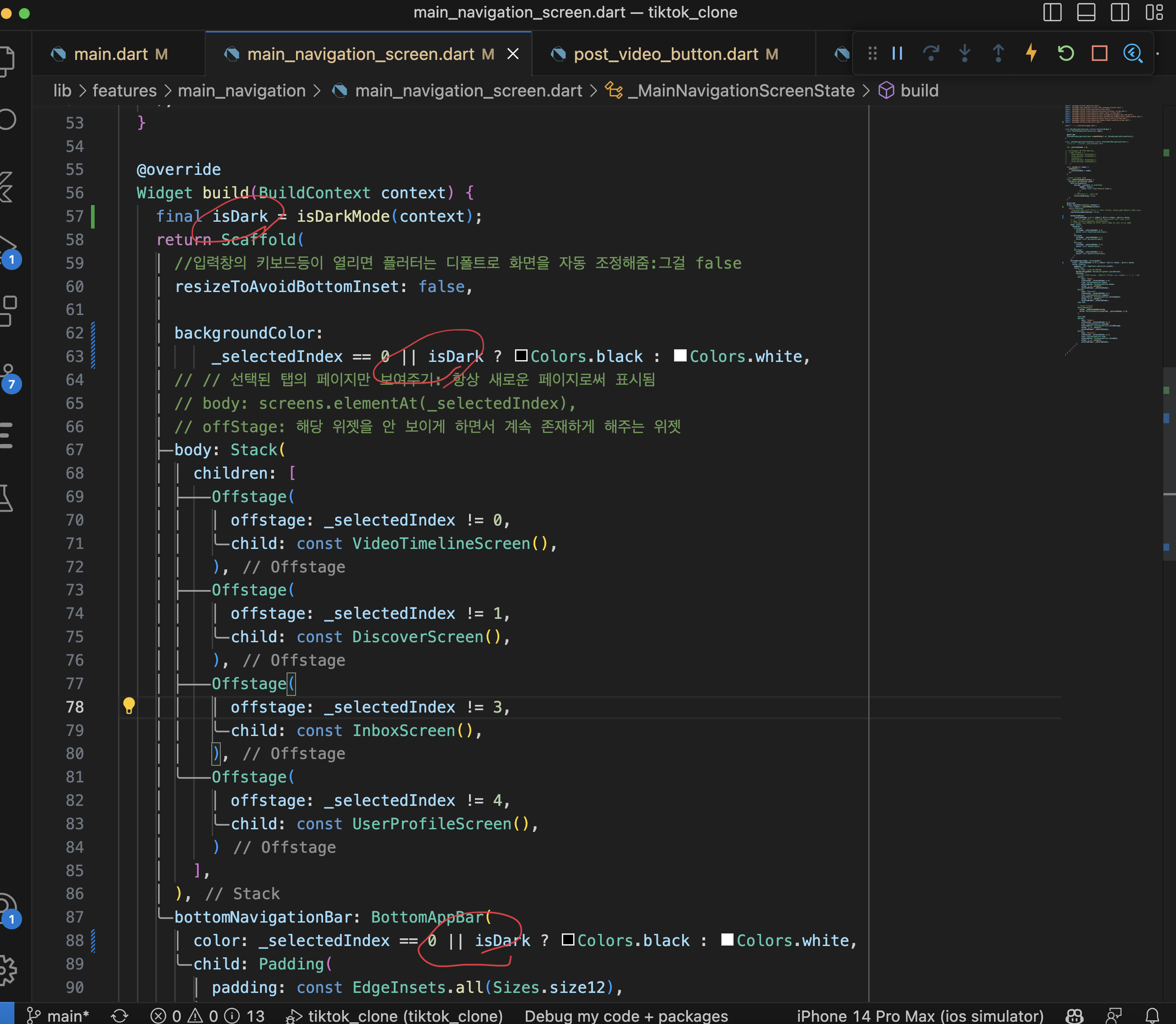Toggle the primary side bar layout
The height and width of the screenshot is (1024, 1176).
tap(1052, 12)
